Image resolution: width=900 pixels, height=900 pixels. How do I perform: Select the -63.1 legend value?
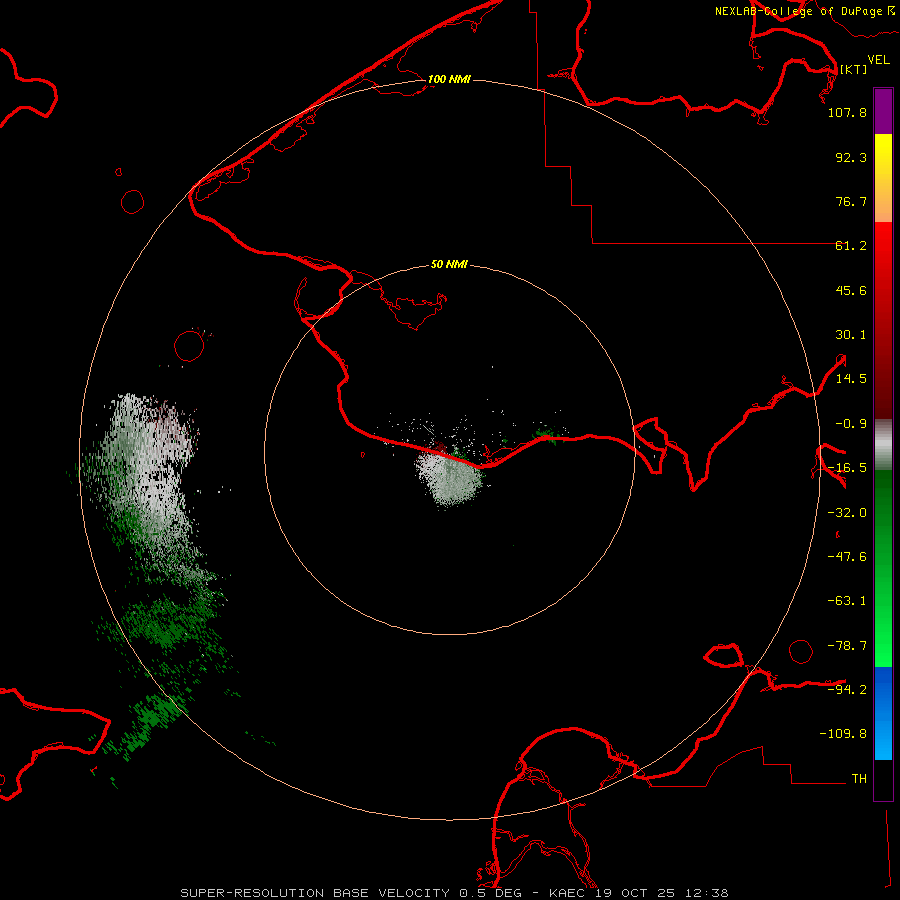click(x=847, y=601)
